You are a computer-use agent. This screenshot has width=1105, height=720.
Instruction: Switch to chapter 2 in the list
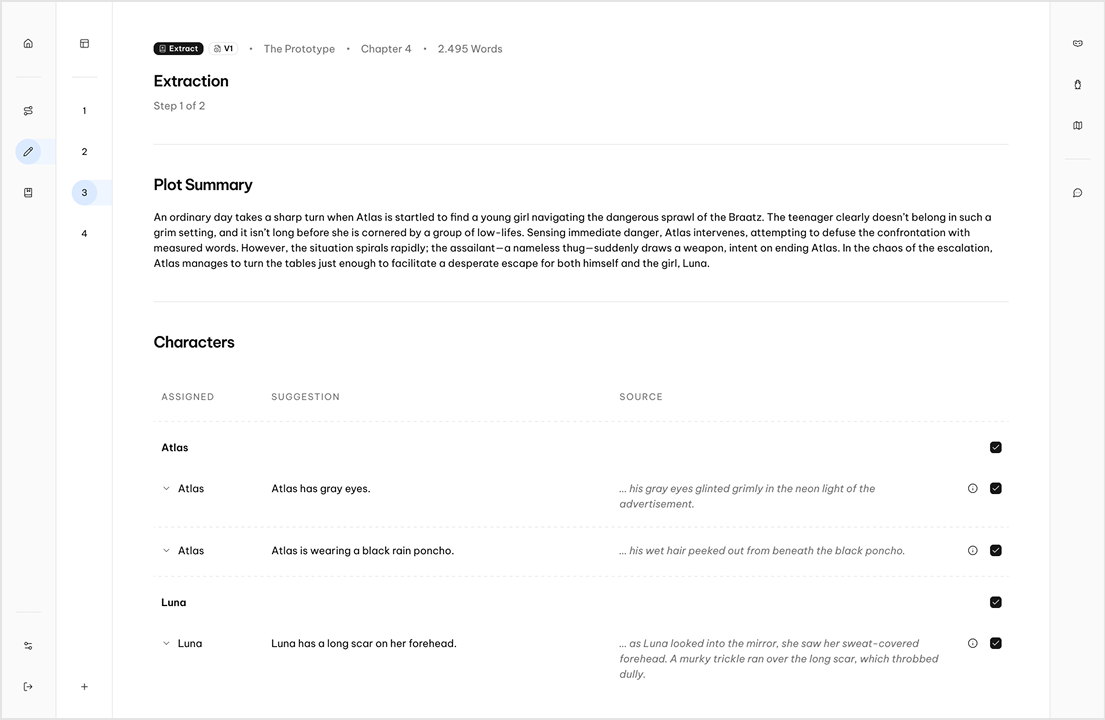tap(85, 151)
